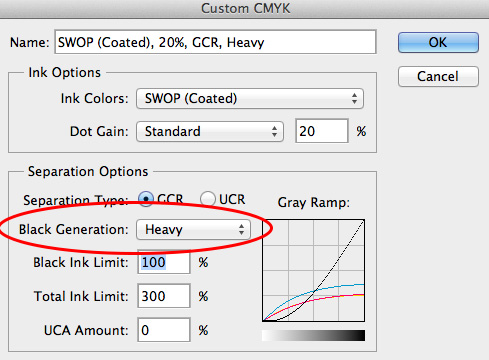Screen dimensions: 489x360
Task: Click the Ink Colors dropdown arrows
Action: (x=354, y=99)
